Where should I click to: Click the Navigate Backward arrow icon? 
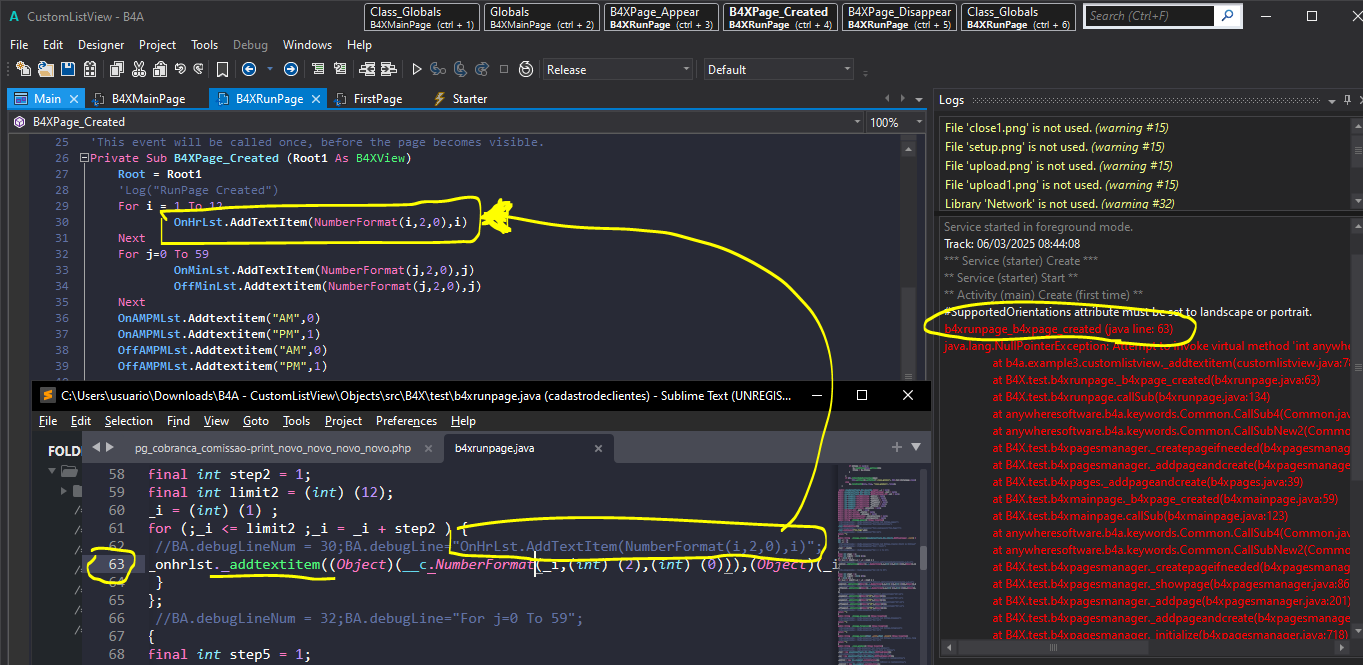coord(249,69)
